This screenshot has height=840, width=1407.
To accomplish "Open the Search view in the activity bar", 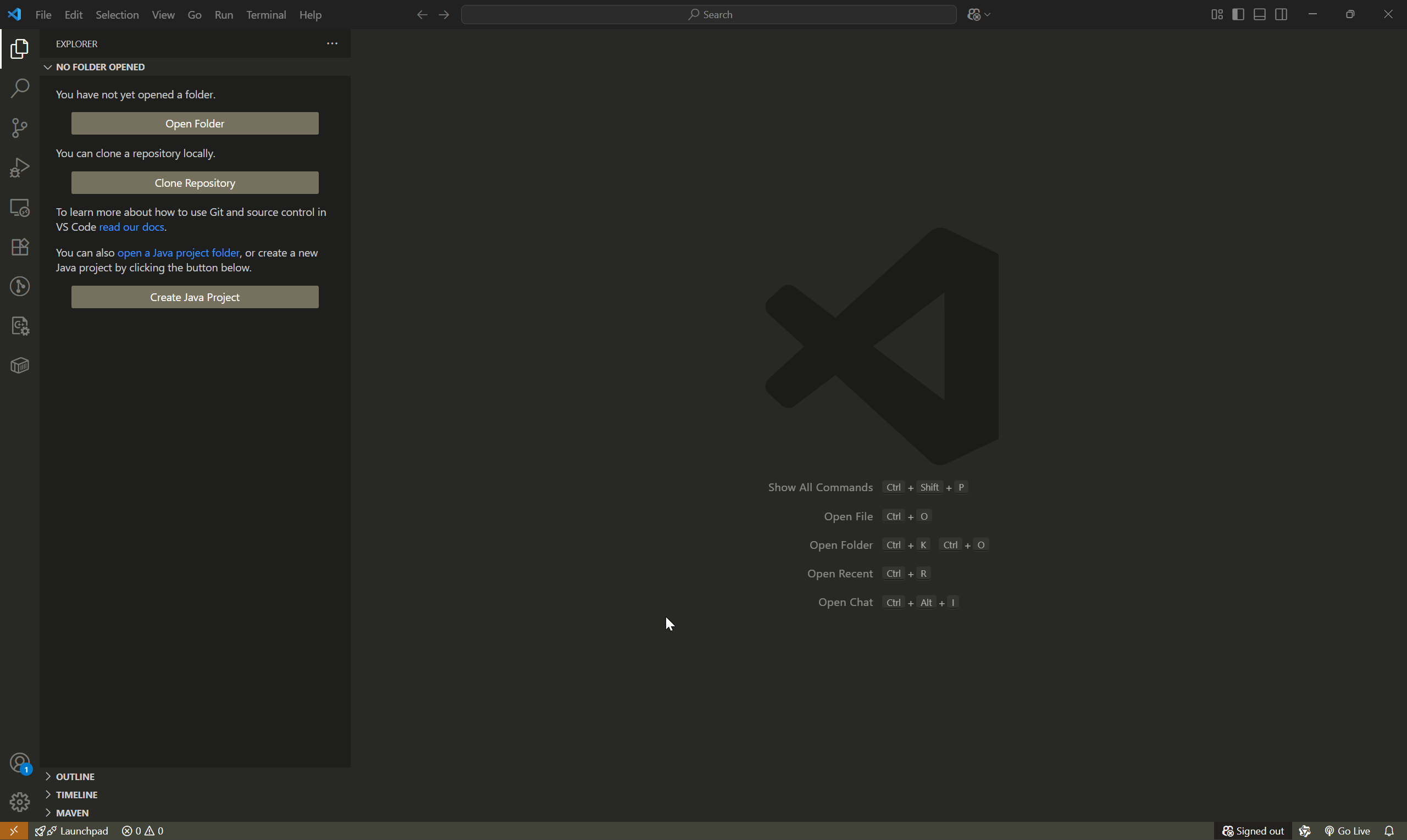I will point(20,88).
